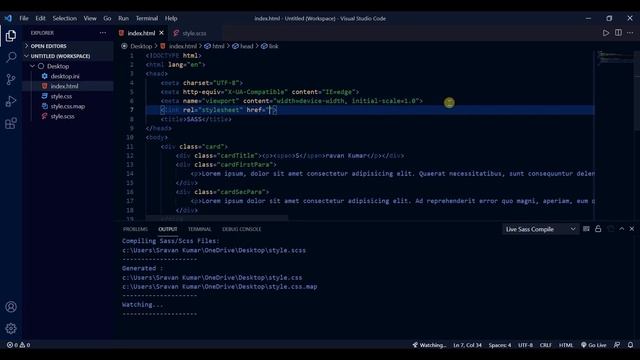The image size is (640, 360).
Task: Open the File menu
Action: (x=24, y=18)
